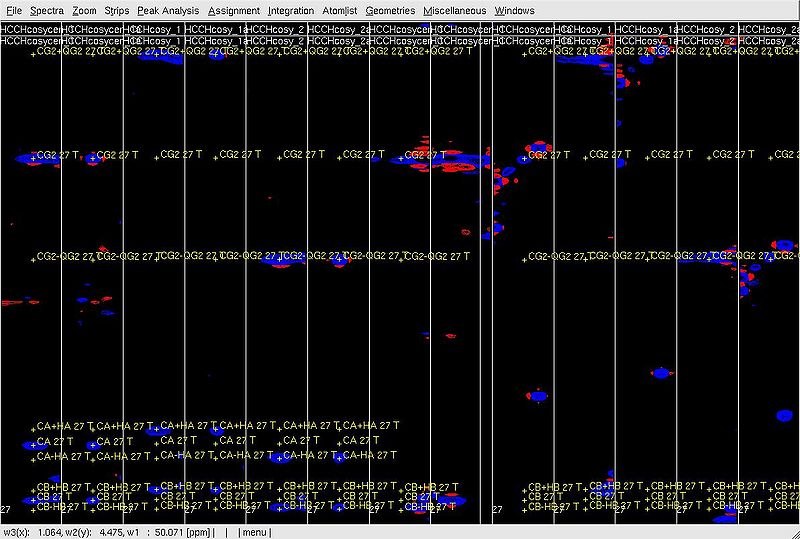
Task: Select the leftmost CA 27 T peak label
Action: (55, 441)
